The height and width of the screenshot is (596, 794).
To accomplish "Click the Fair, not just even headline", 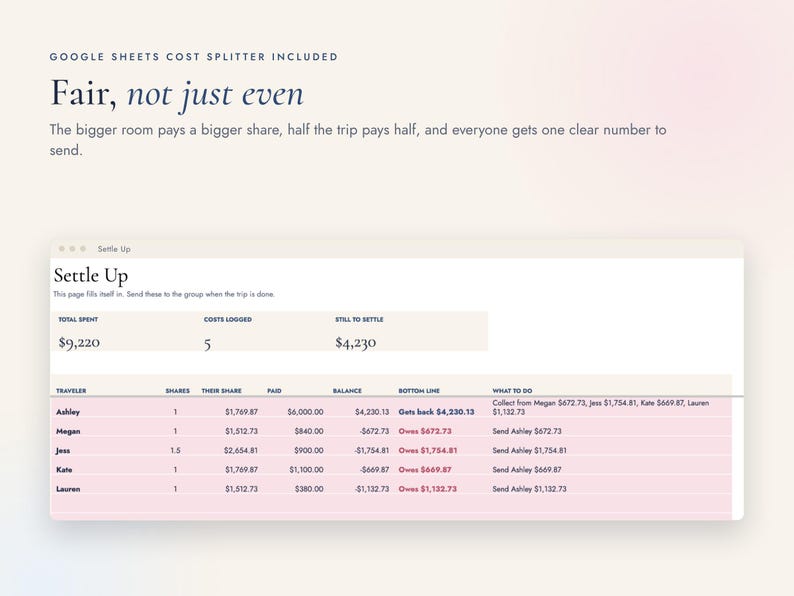I will coord(177,94).
